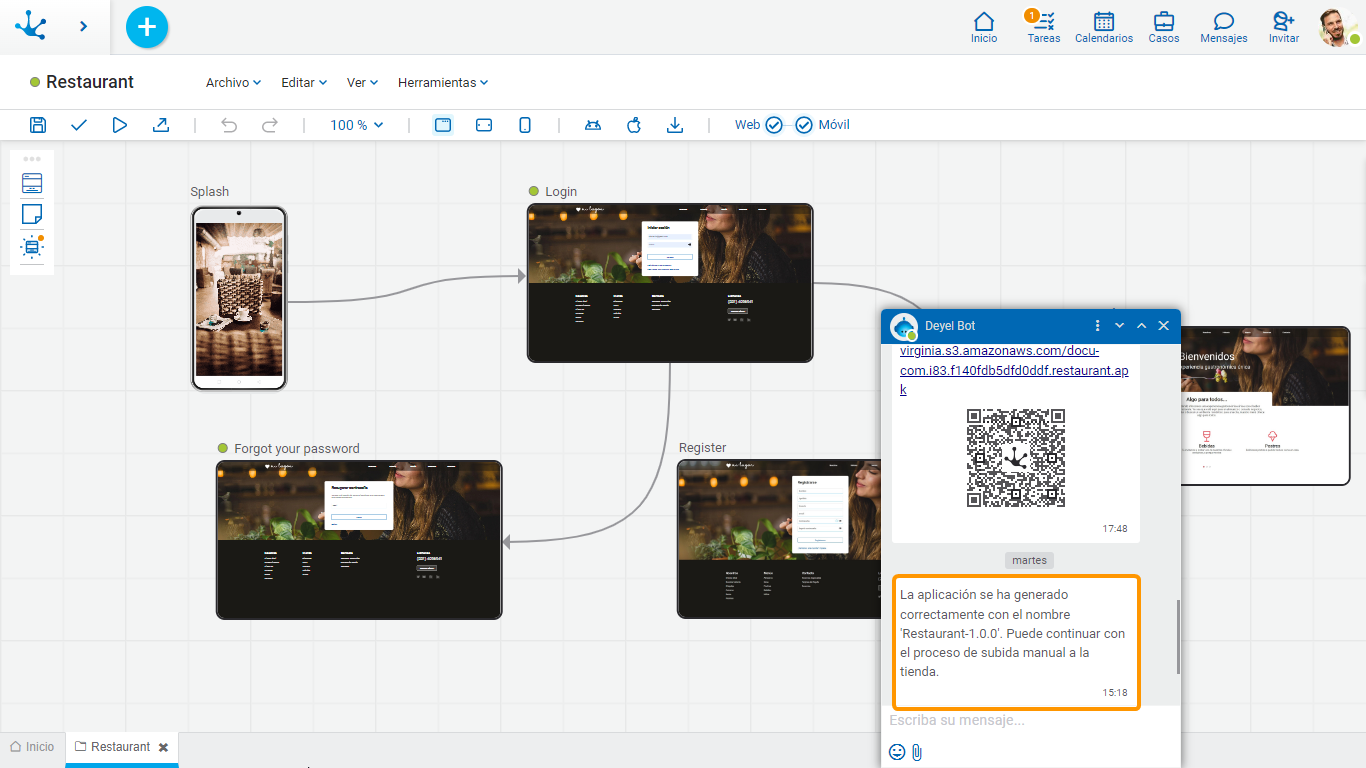
Task: Select desktop view mode icon
Action: 443,125
